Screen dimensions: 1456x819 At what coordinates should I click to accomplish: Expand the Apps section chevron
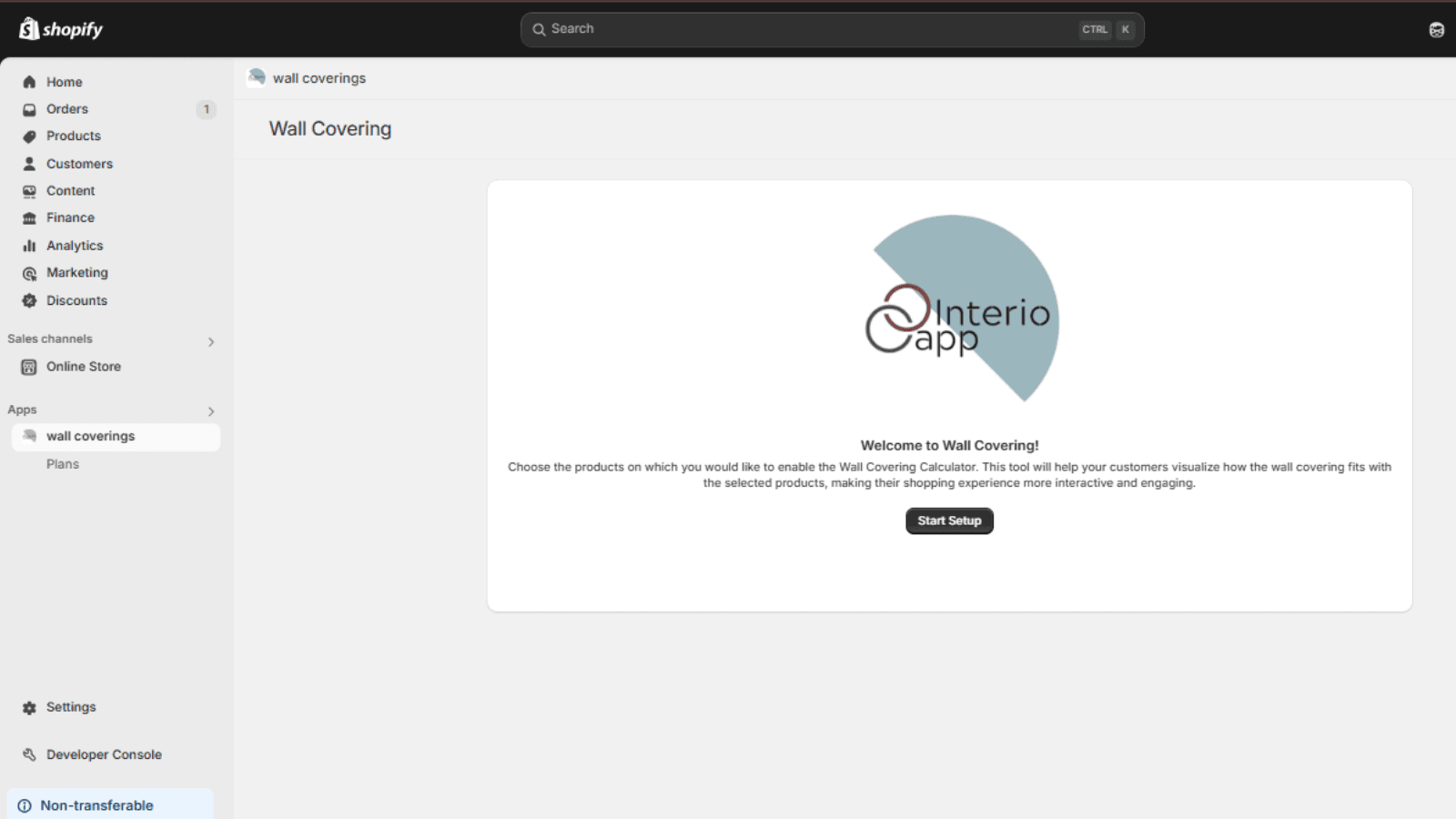point(211,411)
